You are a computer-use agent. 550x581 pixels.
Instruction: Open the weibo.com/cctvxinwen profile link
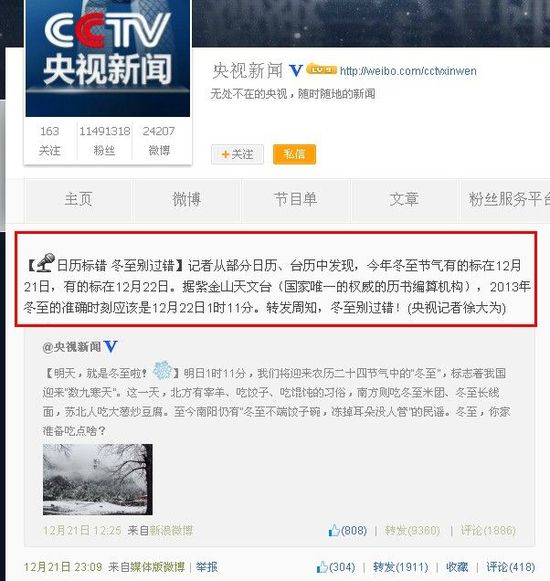(x=408, y=71)
